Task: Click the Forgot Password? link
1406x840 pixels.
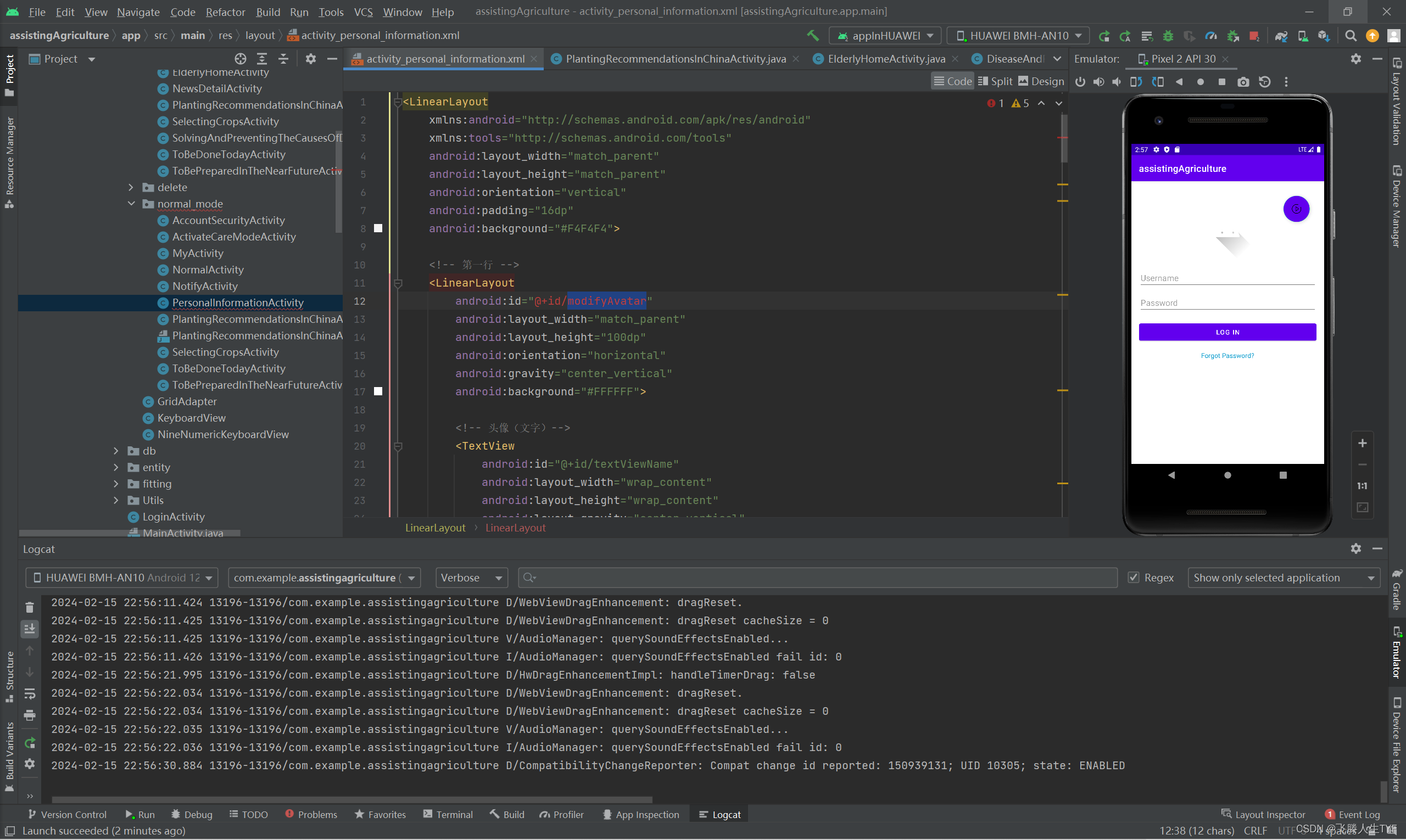Action: pos(1227,355)
